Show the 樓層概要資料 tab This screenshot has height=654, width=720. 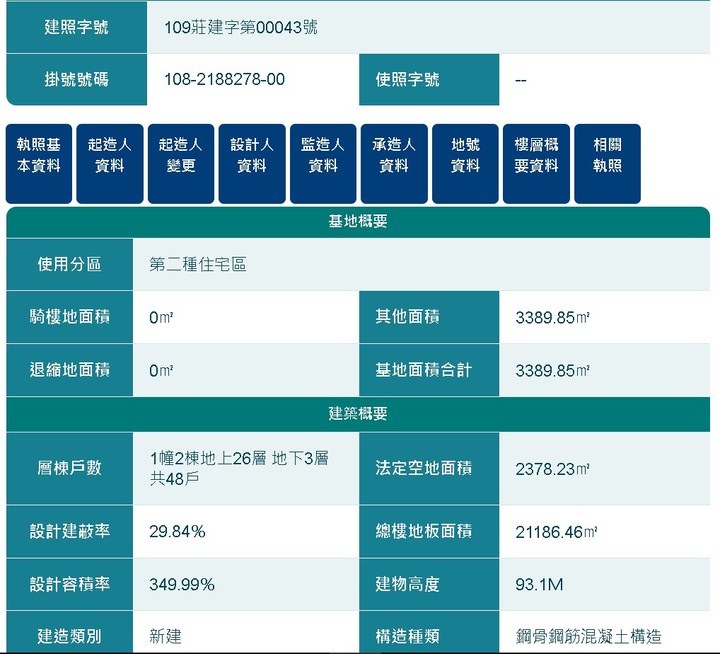point(536,164)
